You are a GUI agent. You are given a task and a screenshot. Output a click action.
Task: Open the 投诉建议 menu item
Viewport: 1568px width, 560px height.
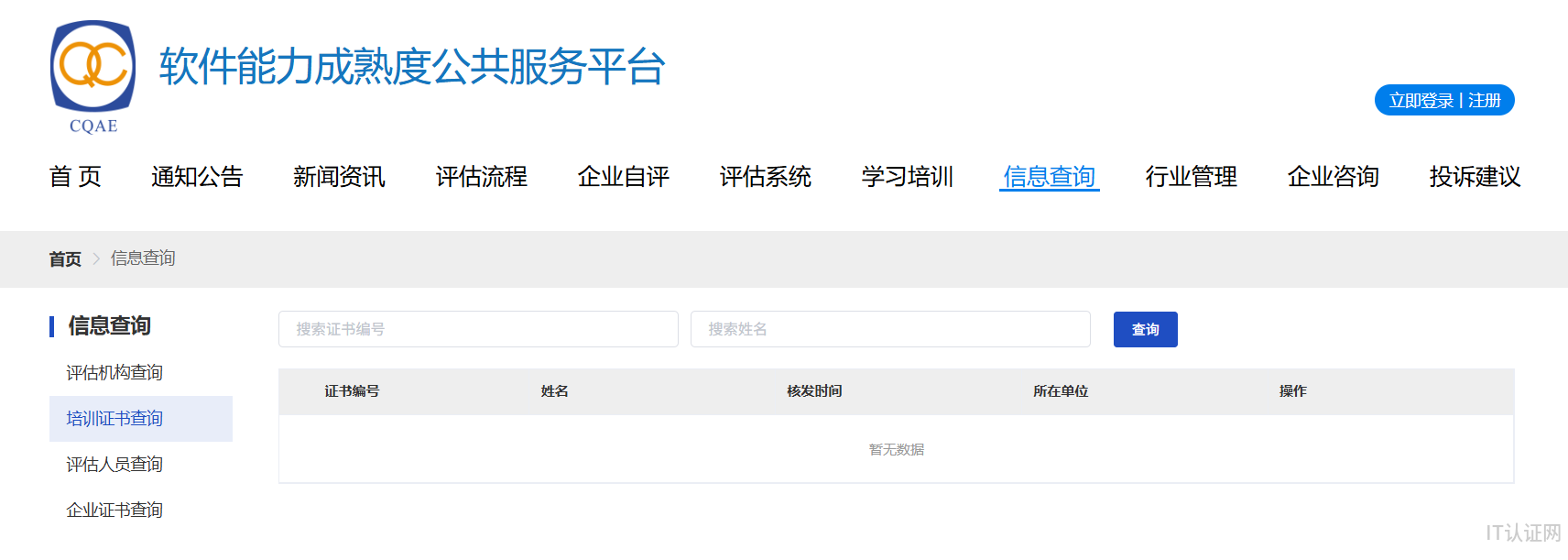click(1475, 176)
